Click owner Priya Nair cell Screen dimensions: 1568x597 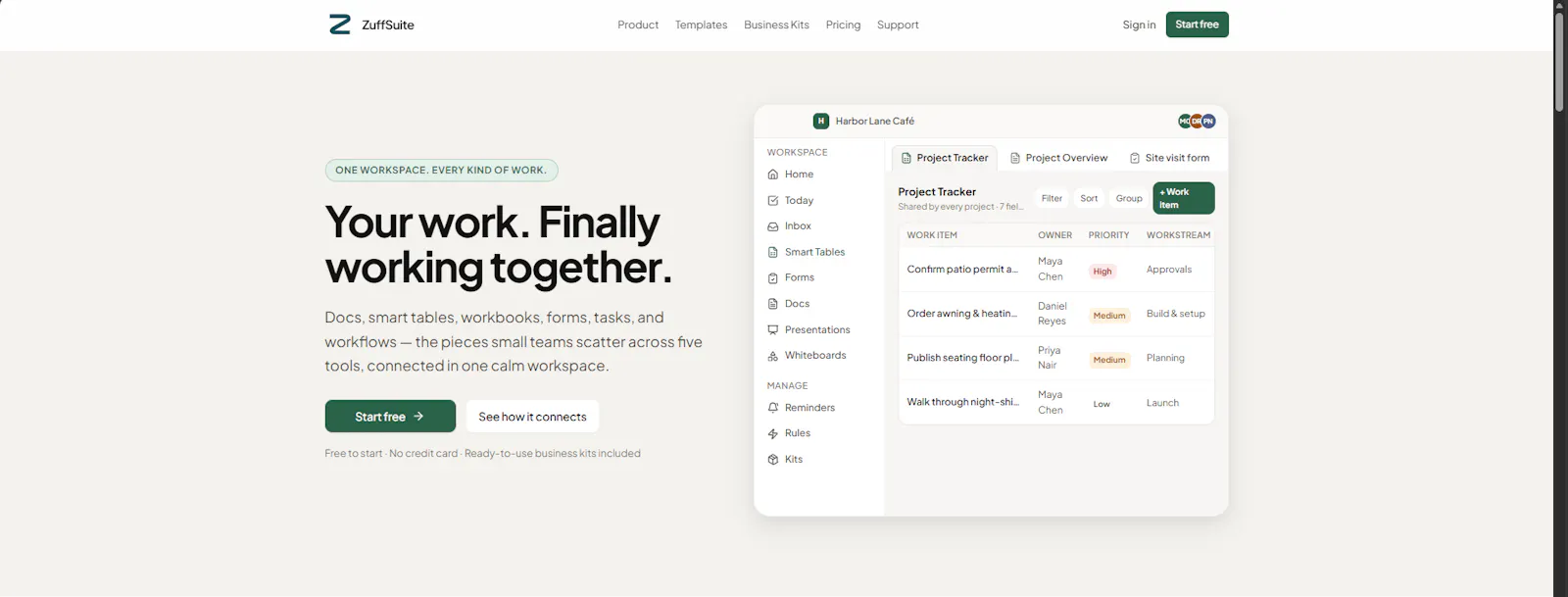pyautogui.click(x=1049, y=358)
